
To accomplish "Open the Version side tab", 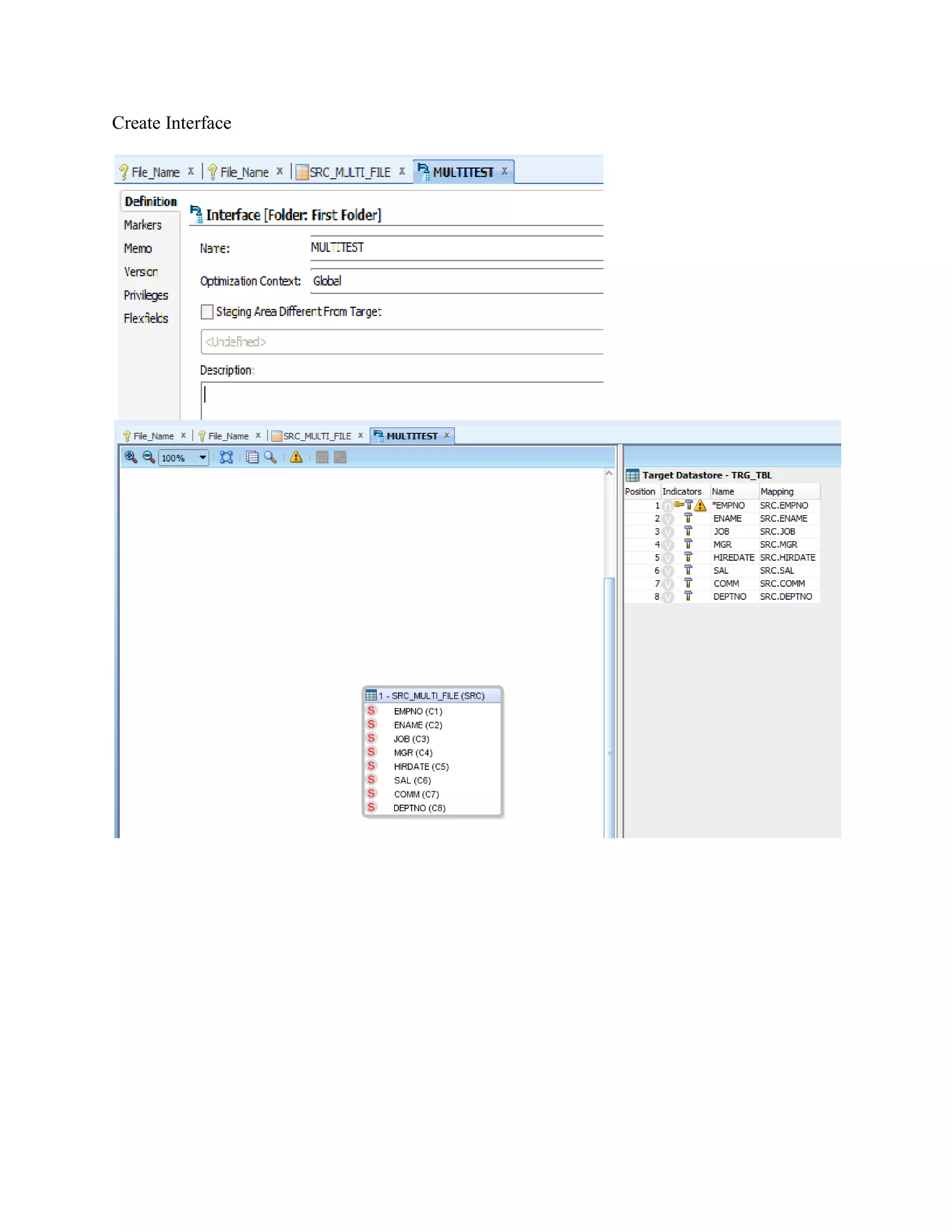I will pos(140,272).
